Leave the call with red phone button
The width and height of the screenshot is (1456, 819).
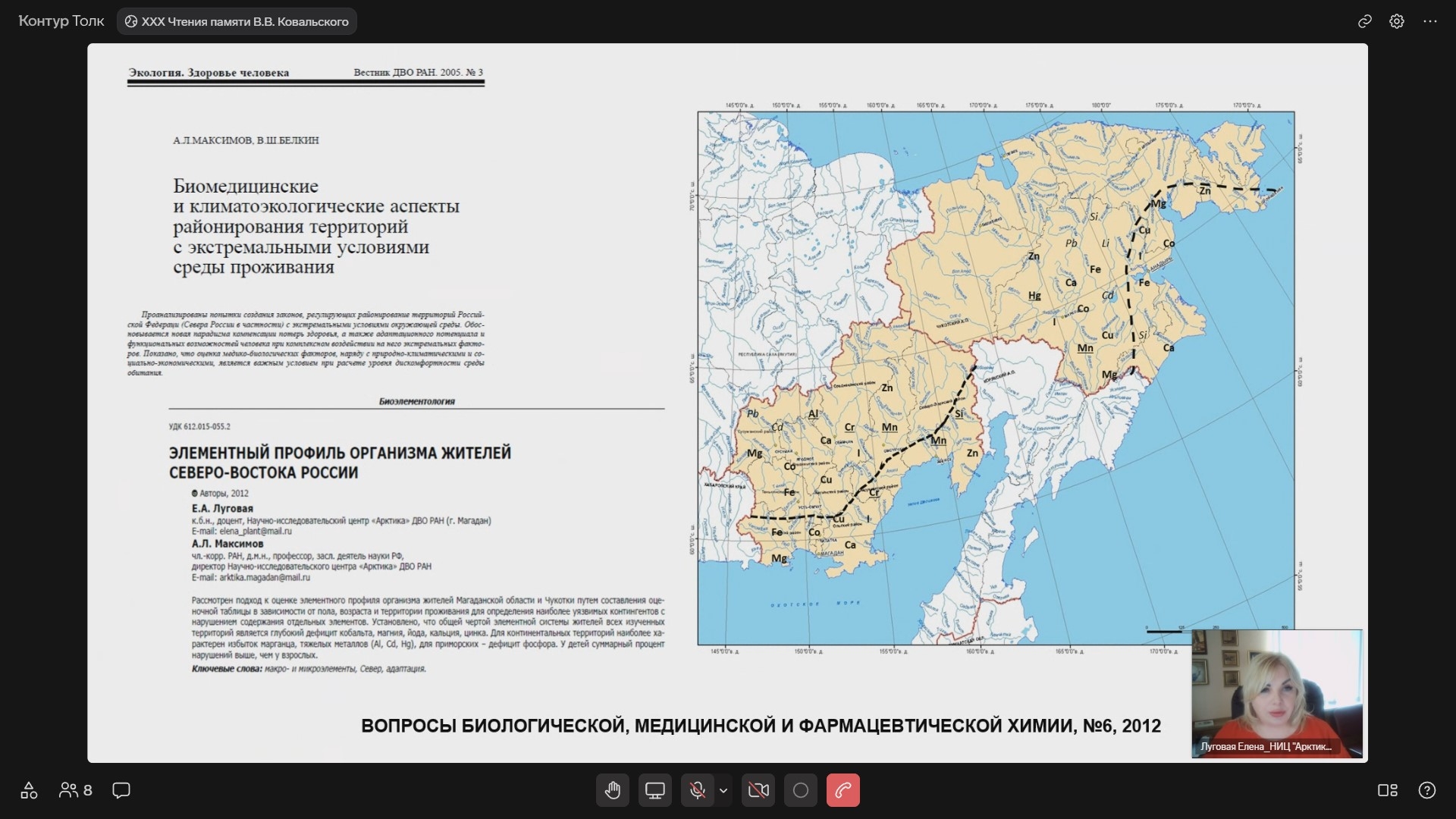[843, 790]
